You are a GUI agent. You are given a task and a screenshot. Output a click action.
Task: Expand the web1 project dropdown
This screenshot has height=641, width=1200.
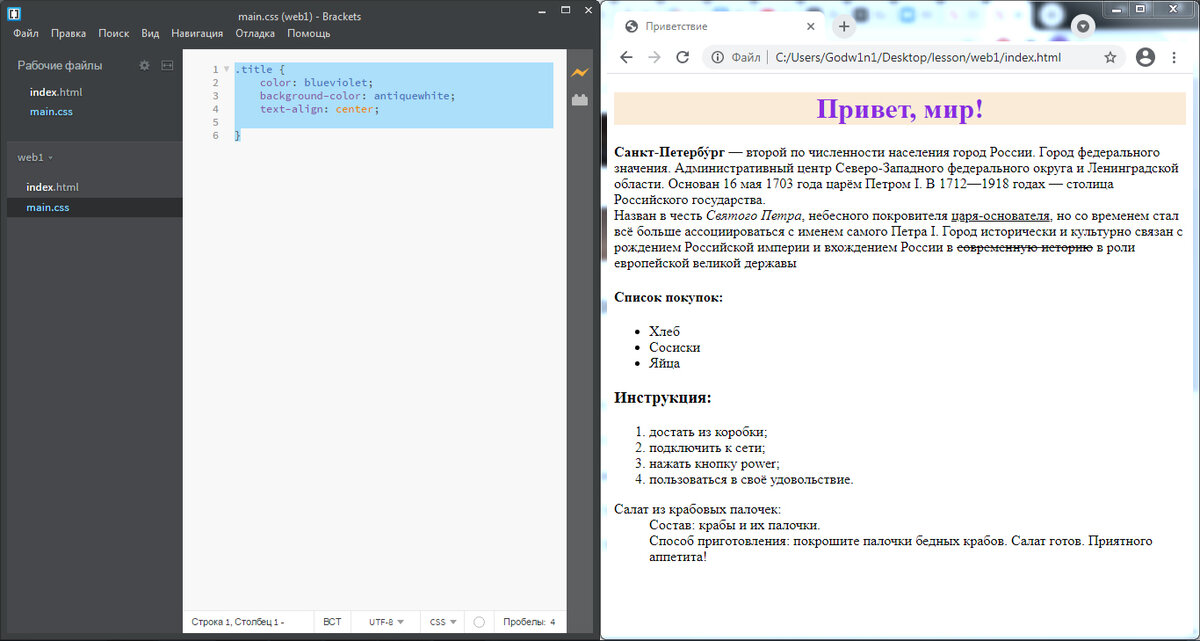click(35, 157)
